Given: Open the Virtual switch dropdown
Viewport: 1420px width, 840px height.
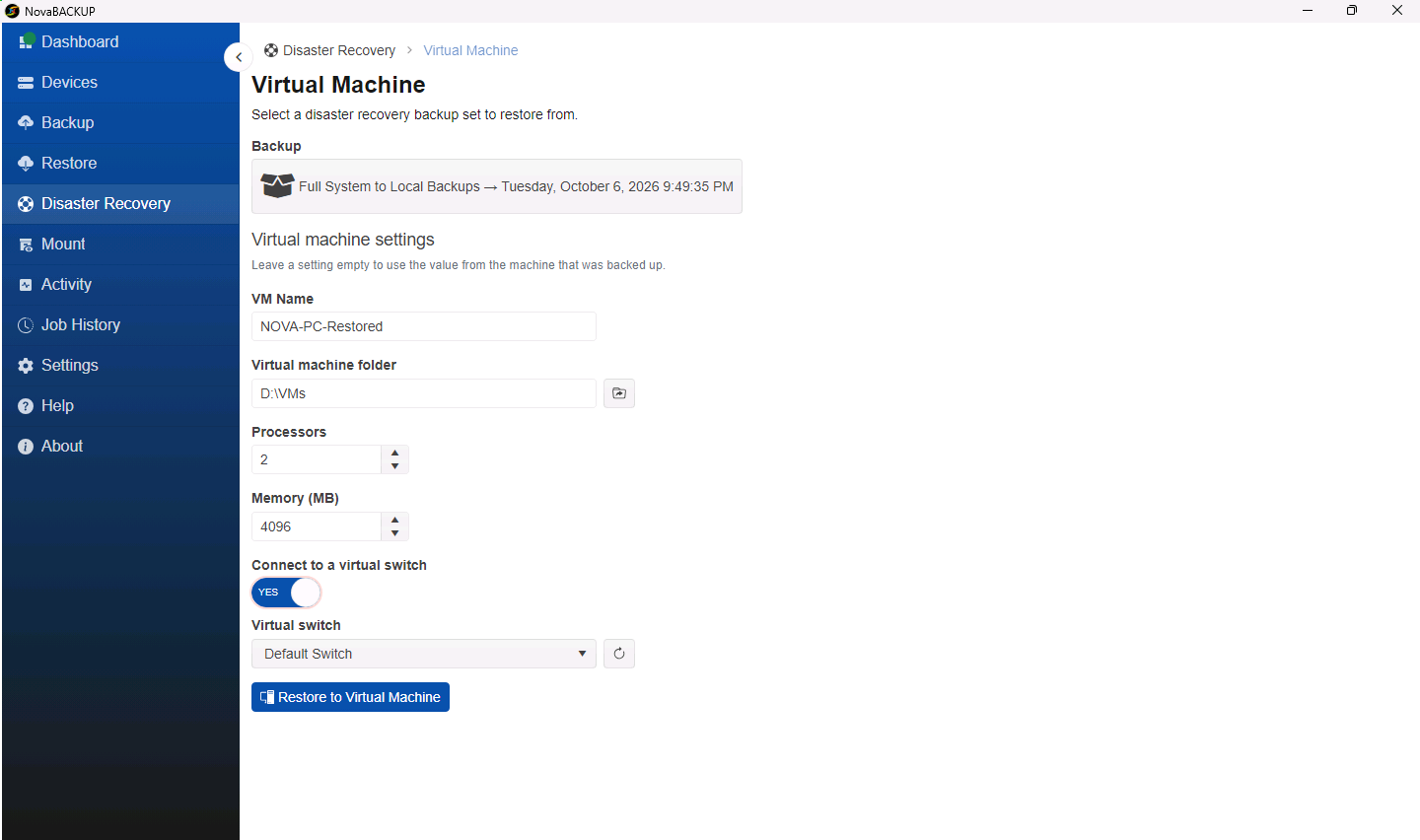Looking at the screenshot, I should coord(424,654).
